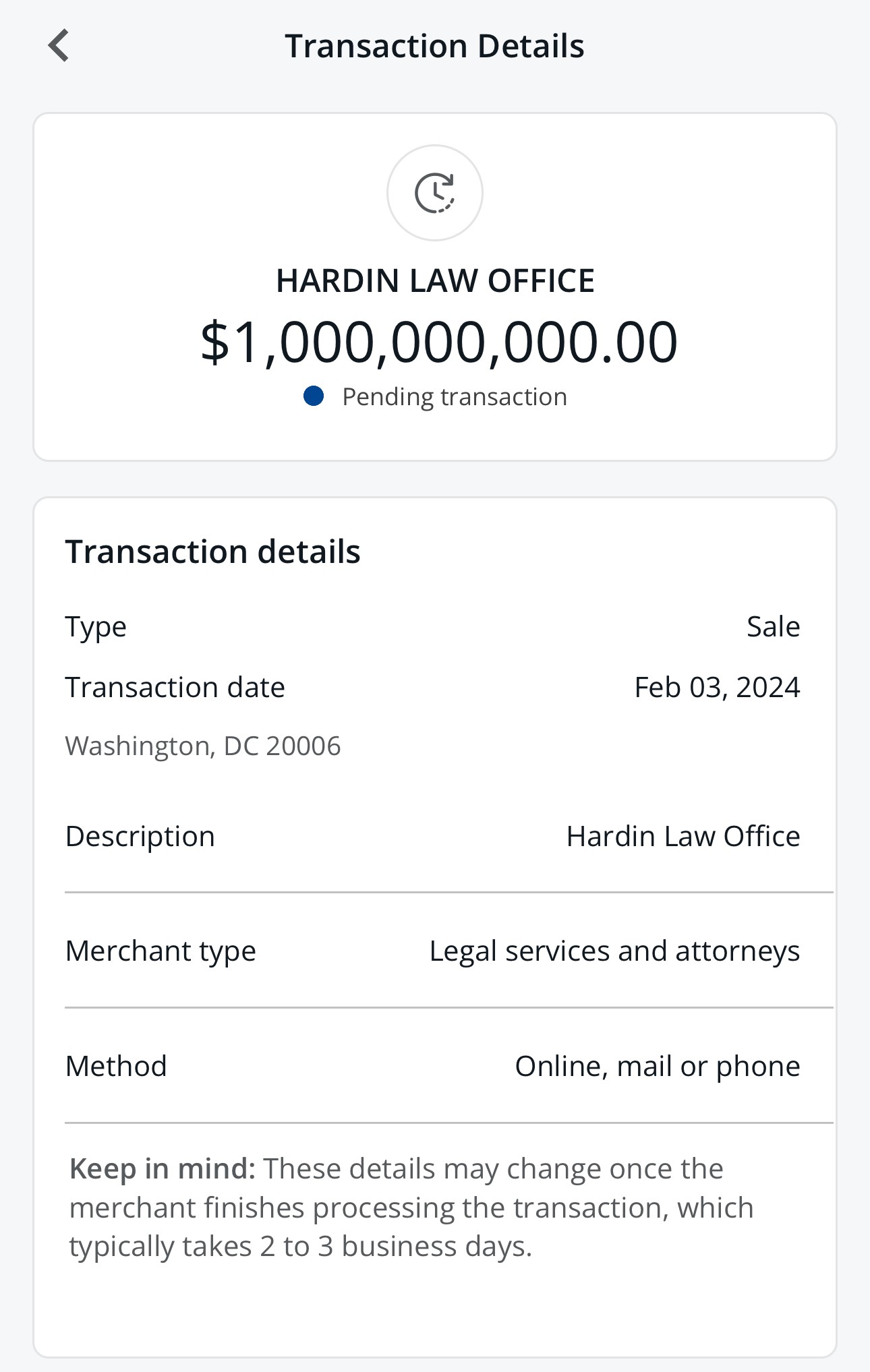Viewport: 870px width, 1372px height.
Task: Select the Hardin Law Office description value
Action: [x=683, y=837]
